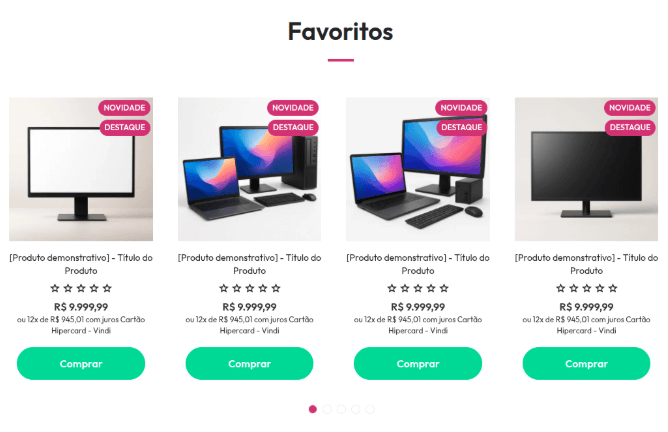Select the first (active) carousel pagination dot
This screenshot has width=668, height=432.
coord(313,409)
